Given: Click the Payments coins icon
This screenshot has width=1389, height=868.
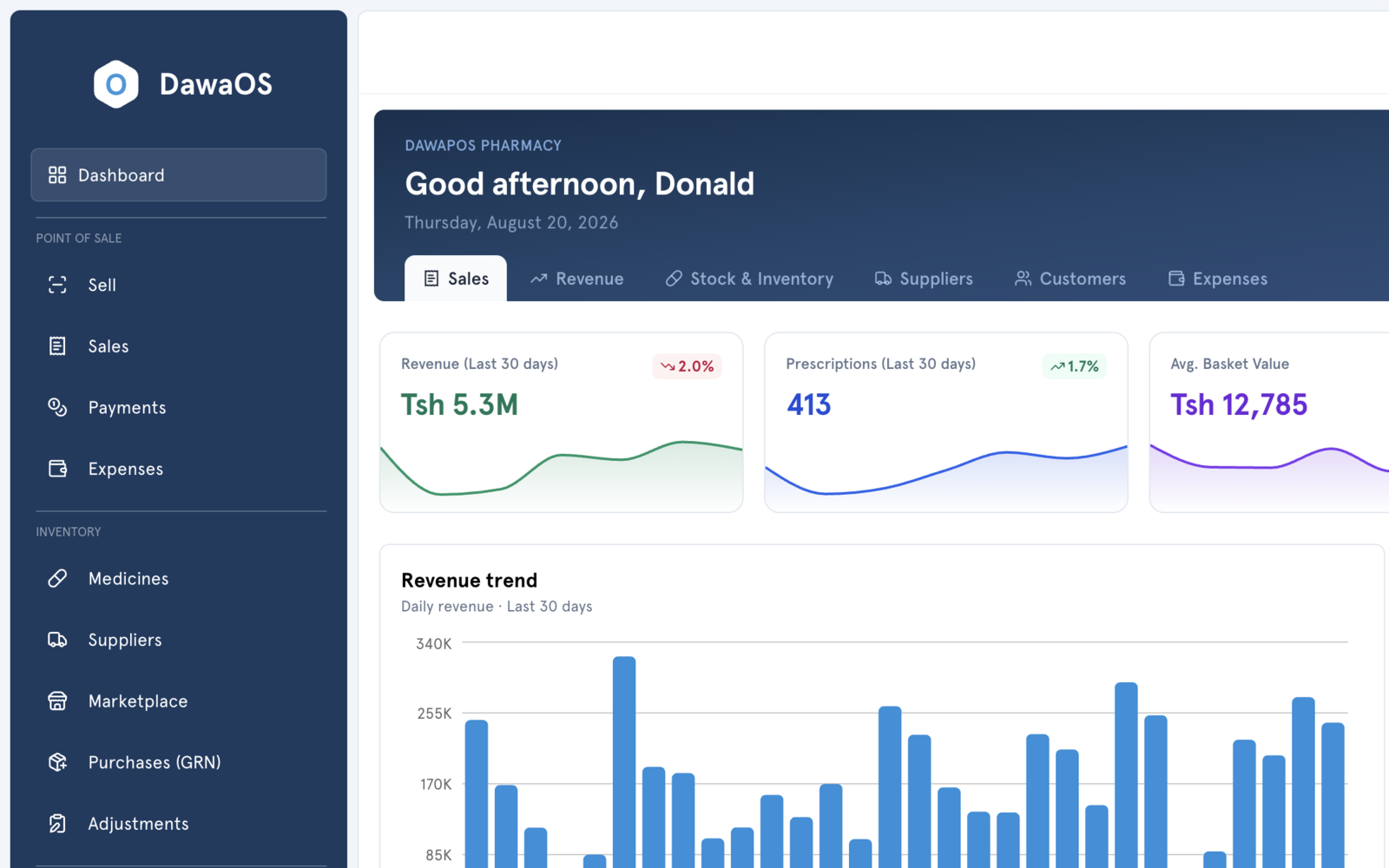Looking at the screenshot, I should tap(57, 407).
